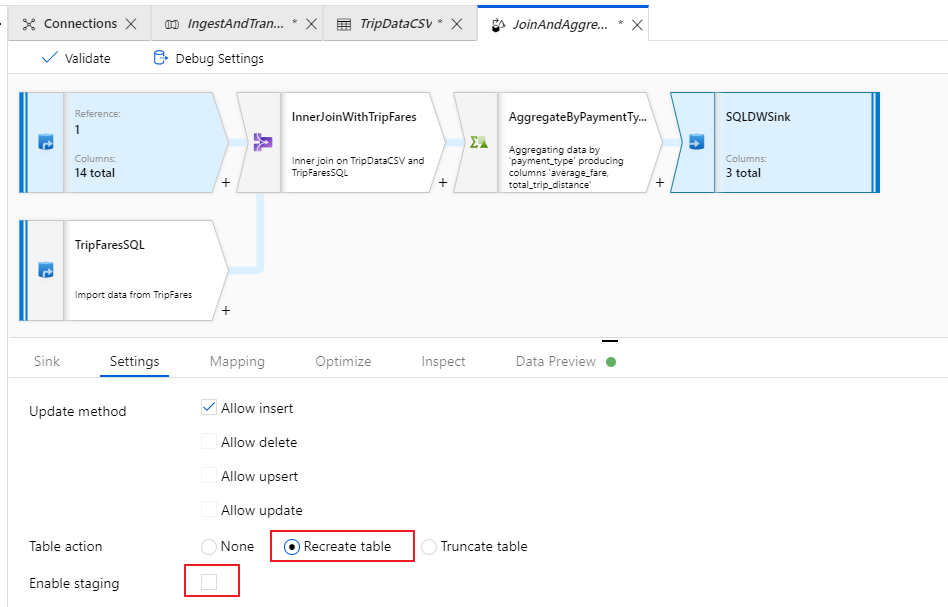Switch to the Data Preview panel
Image resolution: width=948 pixels, height=607 pixels.
pos(555,362)
